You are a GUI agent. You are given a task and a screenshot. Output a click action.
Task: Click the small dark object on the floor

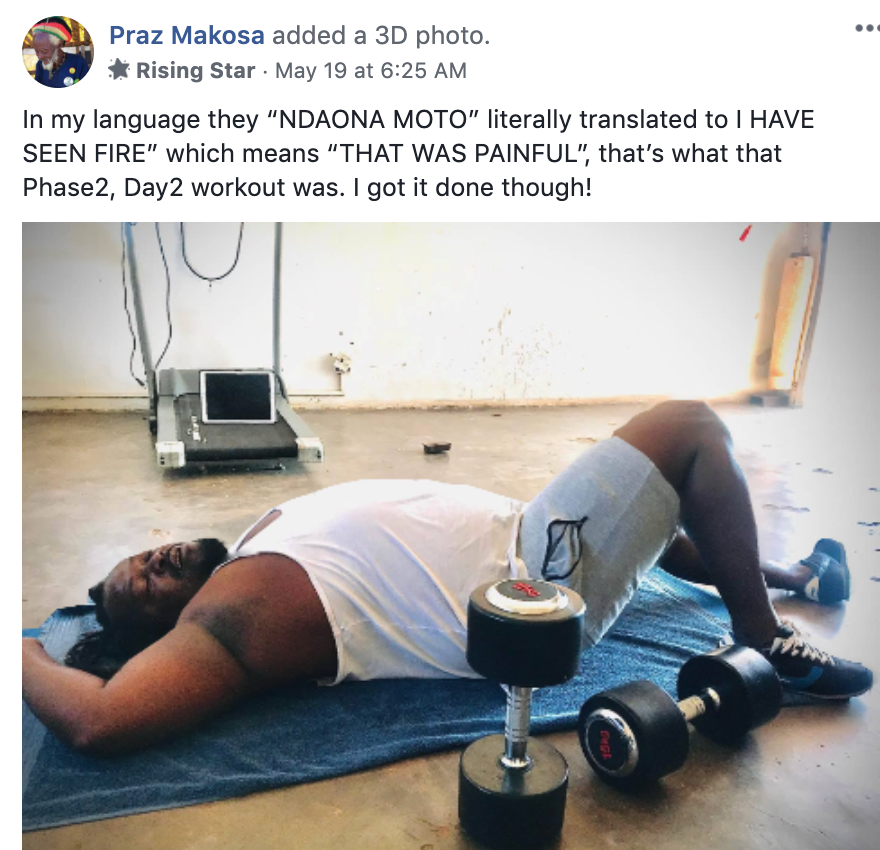437,447
